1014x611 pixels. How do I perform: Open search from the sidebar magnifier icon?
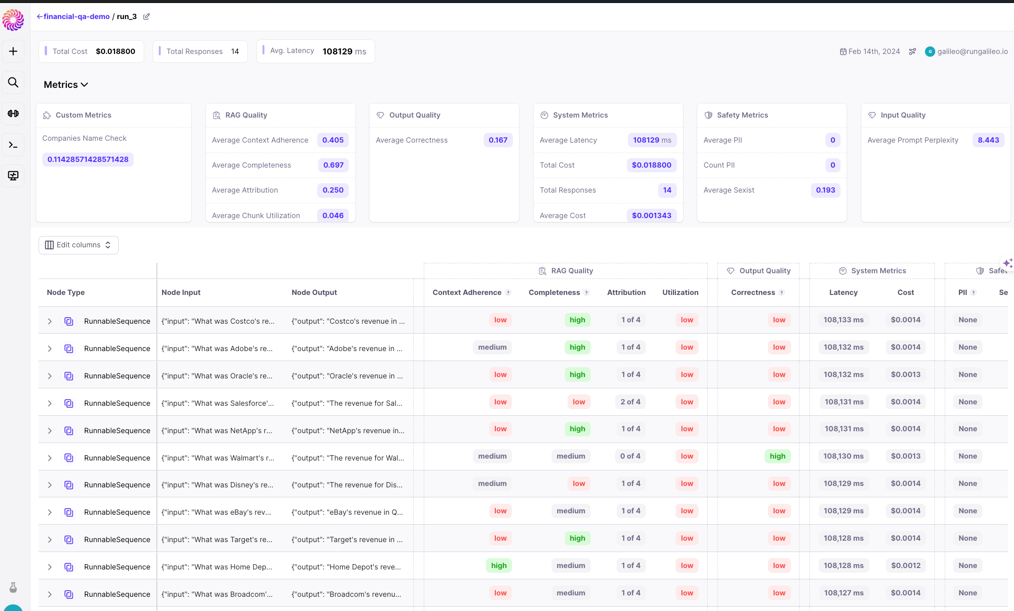pyautogui.click(x=13, y=83)
